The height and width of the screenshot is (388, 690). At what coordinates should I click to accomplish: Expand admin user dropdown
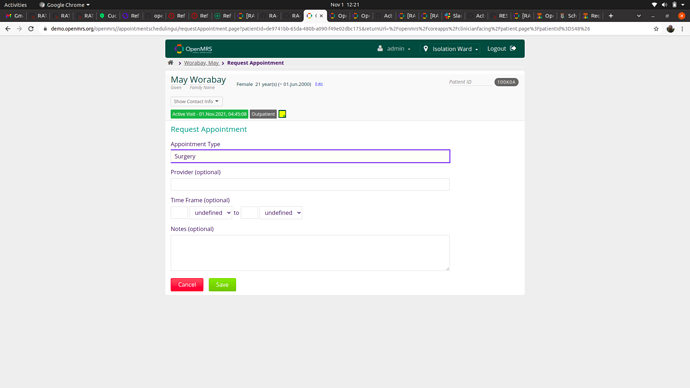(394, 49)
